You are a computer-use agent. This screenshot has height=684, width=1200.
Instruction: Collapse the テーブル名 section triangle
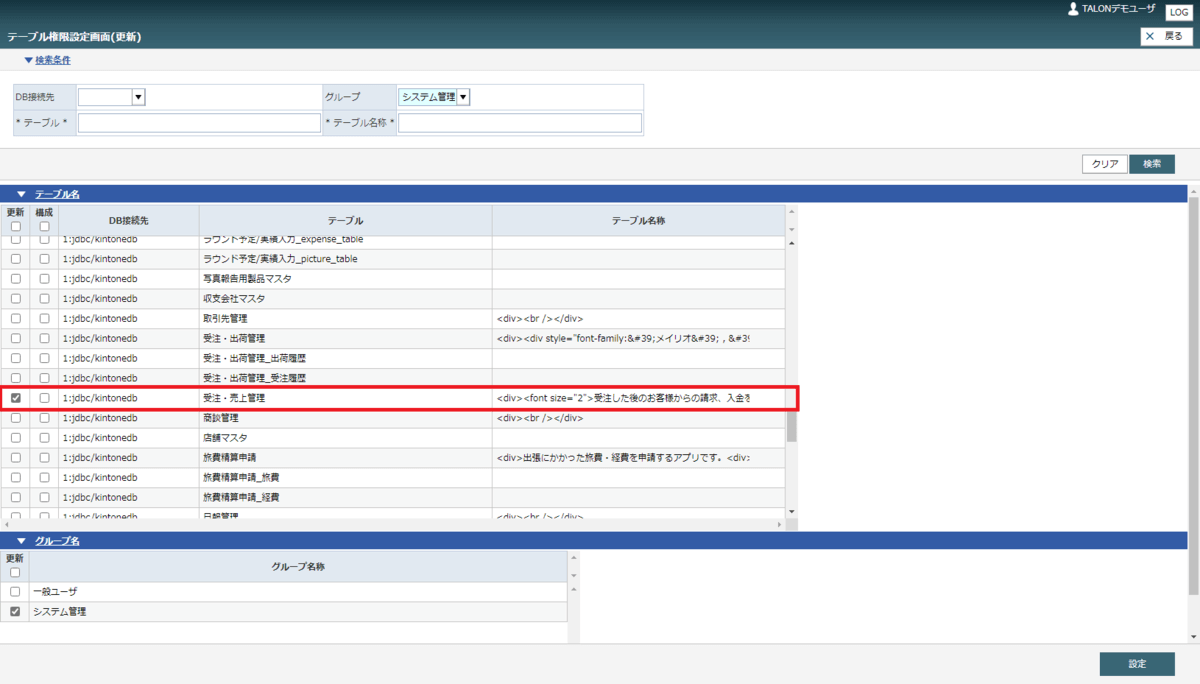click(21, 193)
